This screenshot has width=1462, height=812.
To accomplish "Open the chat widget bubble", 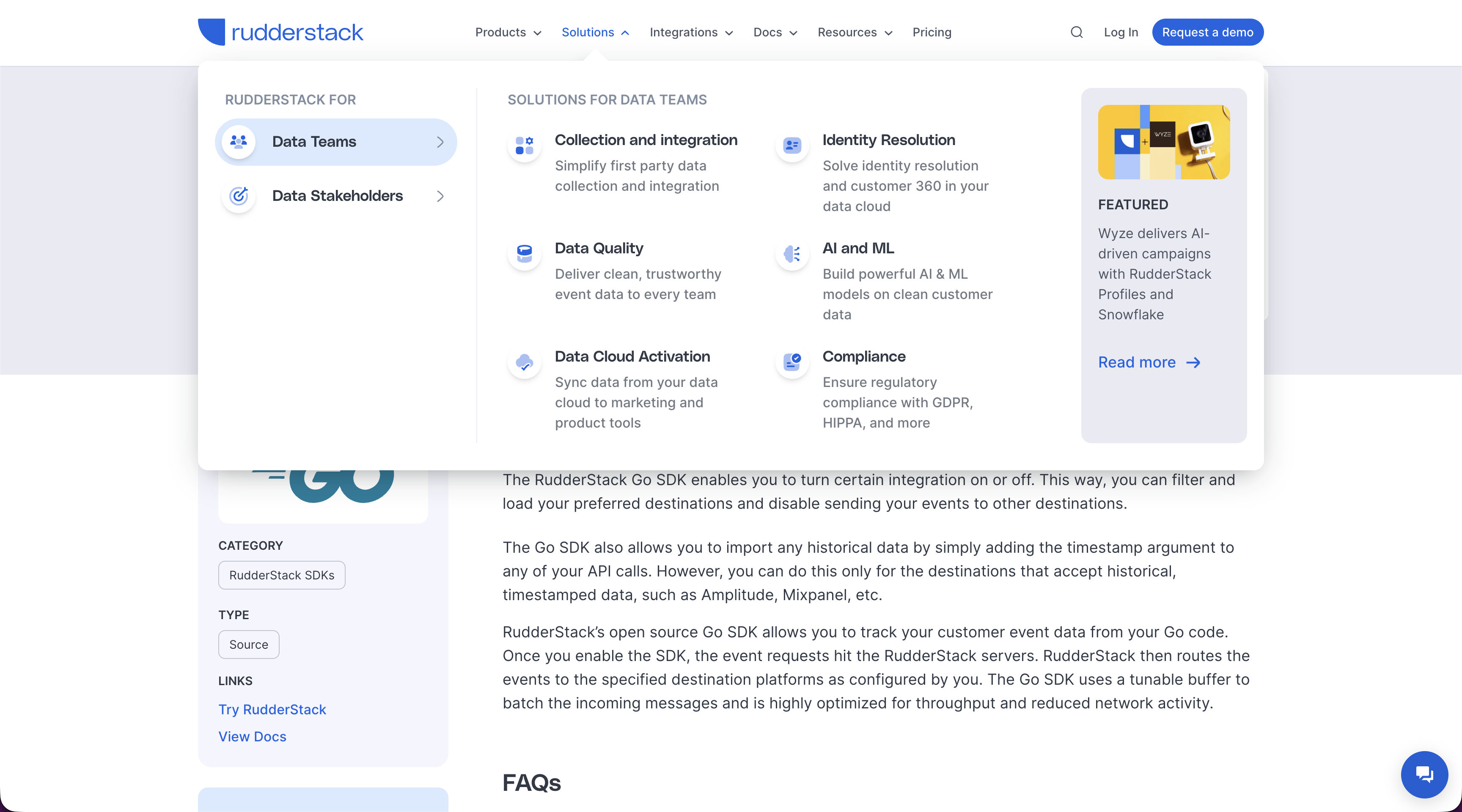I will point(1424,774).
